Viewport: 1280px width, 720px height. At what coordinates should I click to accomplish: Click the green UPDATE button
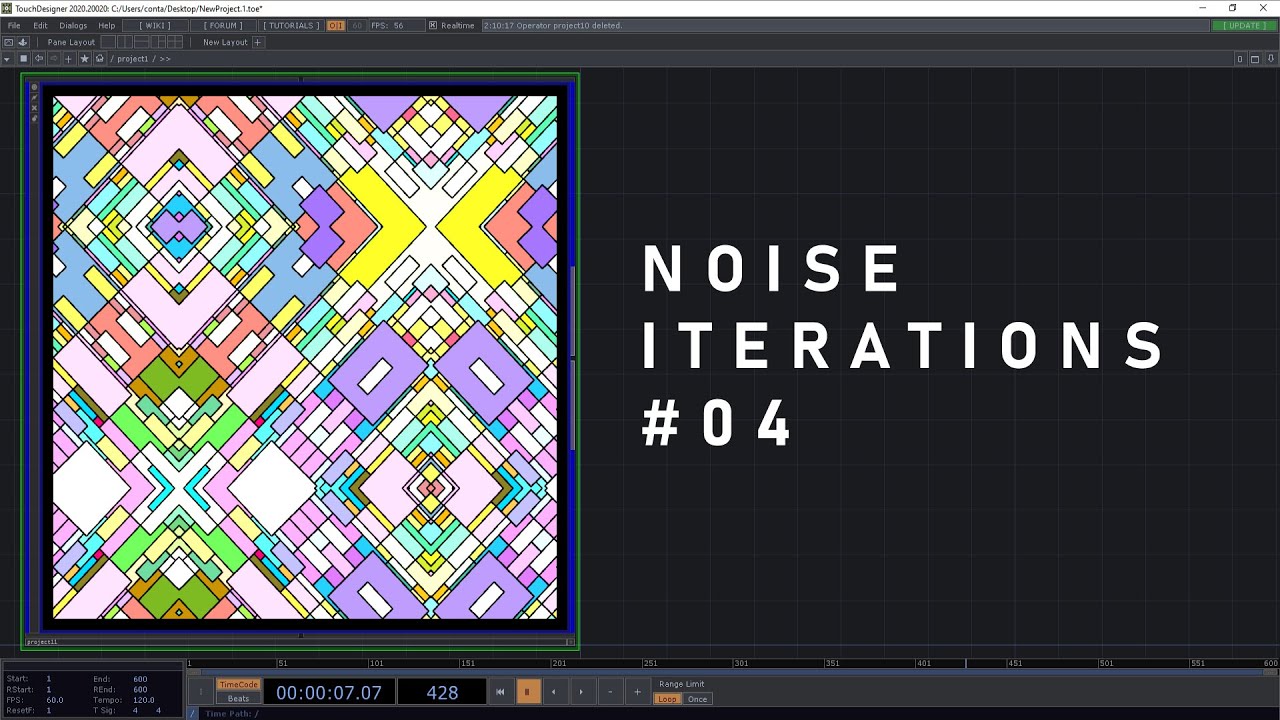click(1244, 25)
